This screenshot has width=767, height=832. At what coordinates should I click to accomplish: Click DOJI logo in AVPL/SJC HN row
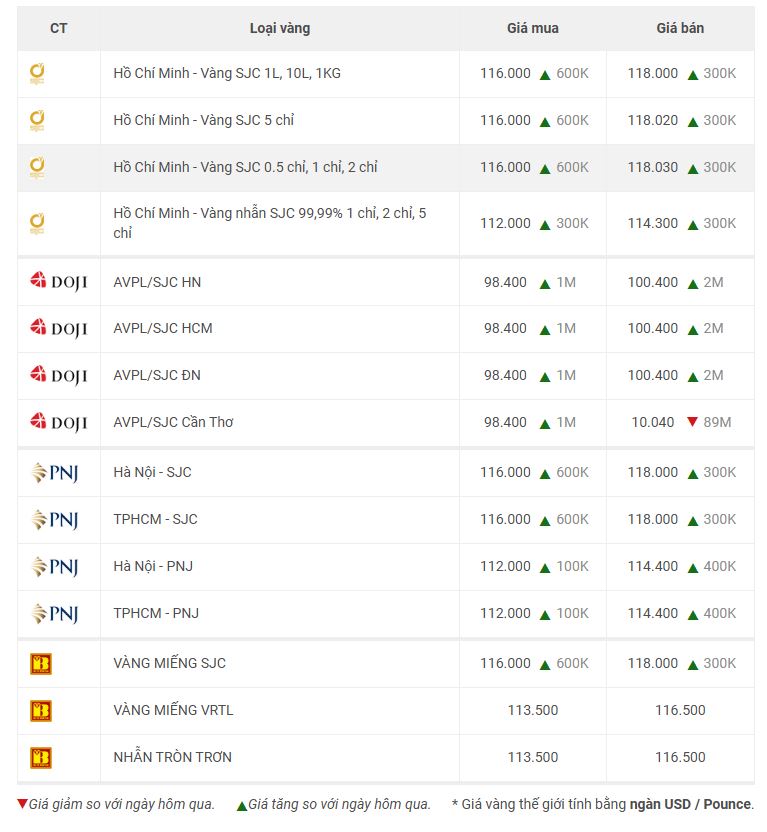coord(58,282)
